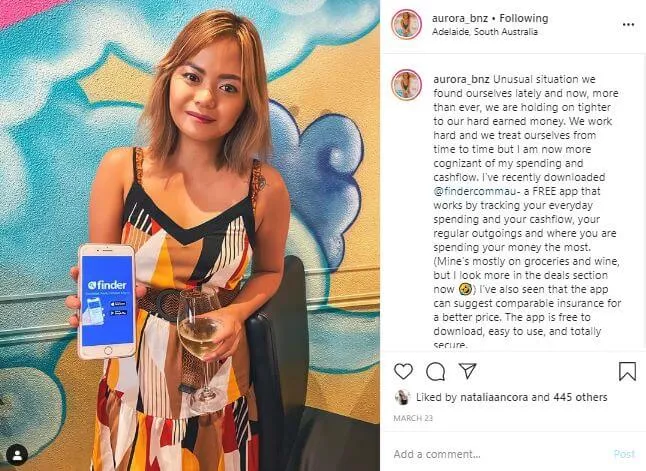Open aurora_bnz username in header
The height and width of the screenshot is (471, 646).
click(x=460, y=18)
